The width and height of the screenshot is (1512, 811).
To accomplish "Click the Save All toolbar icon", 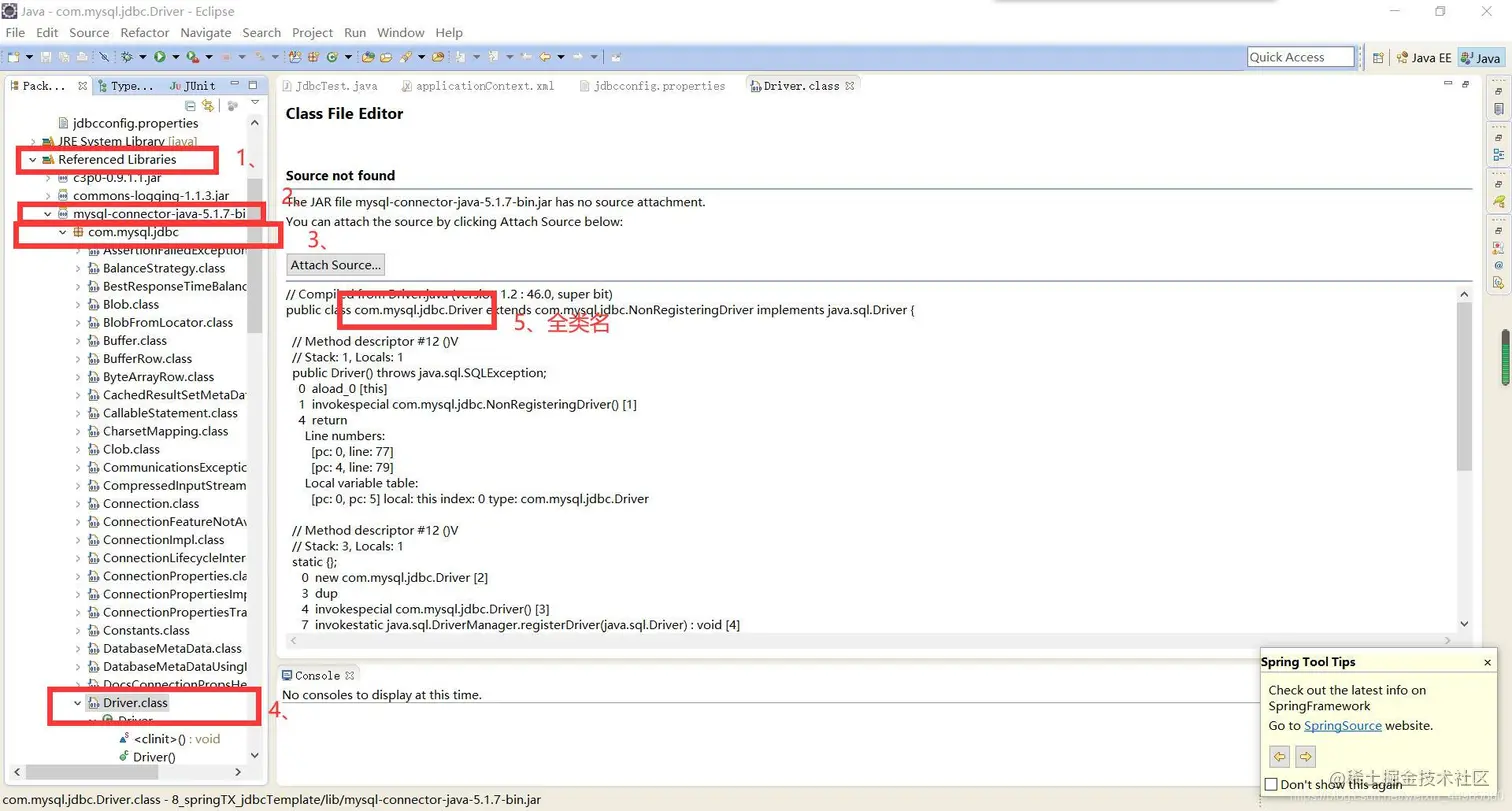I will 64,57.
